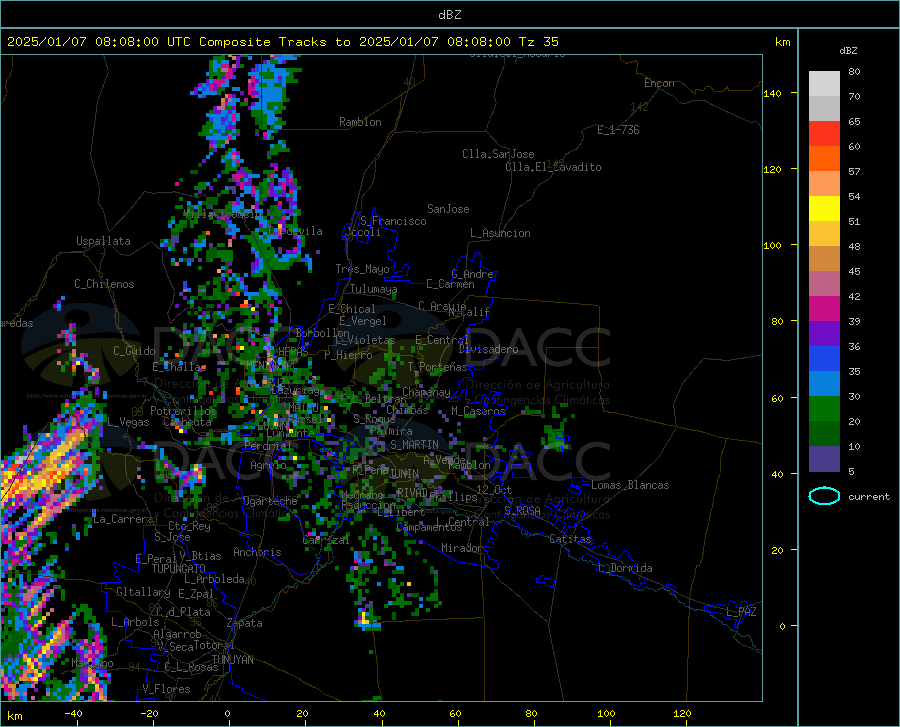Click the Divisadero label
Screen dimensions: 900x727
pyautogui.click(x=488, y=349)
